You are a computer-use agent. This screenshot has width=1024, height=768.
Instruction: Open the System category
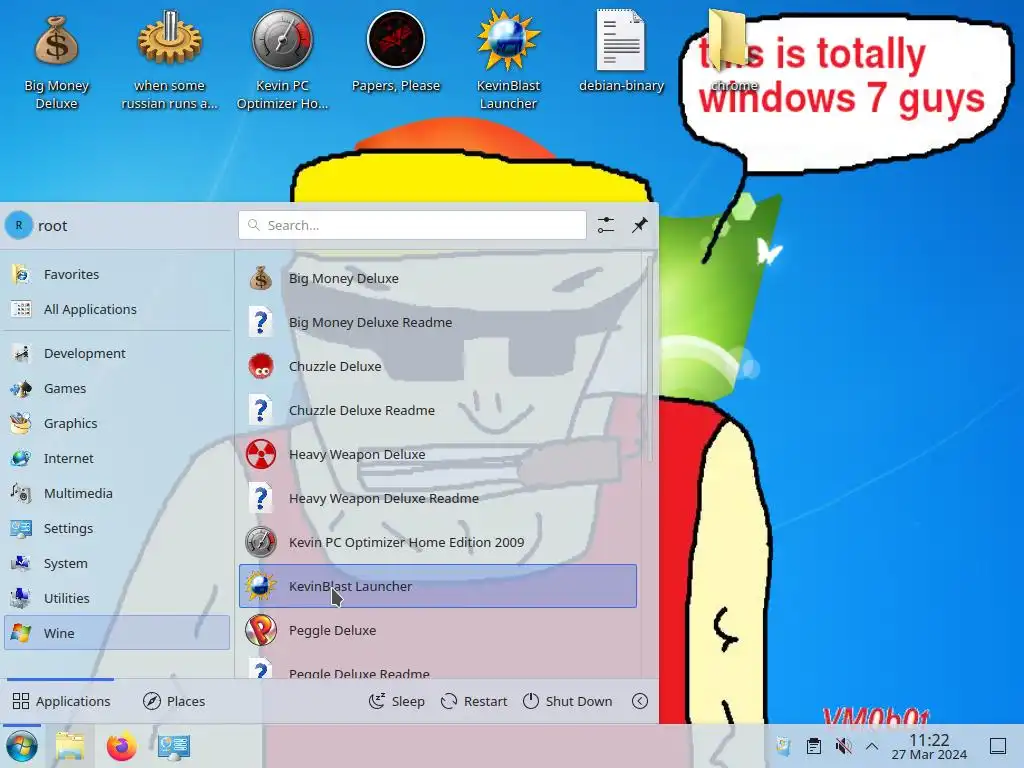117,563
